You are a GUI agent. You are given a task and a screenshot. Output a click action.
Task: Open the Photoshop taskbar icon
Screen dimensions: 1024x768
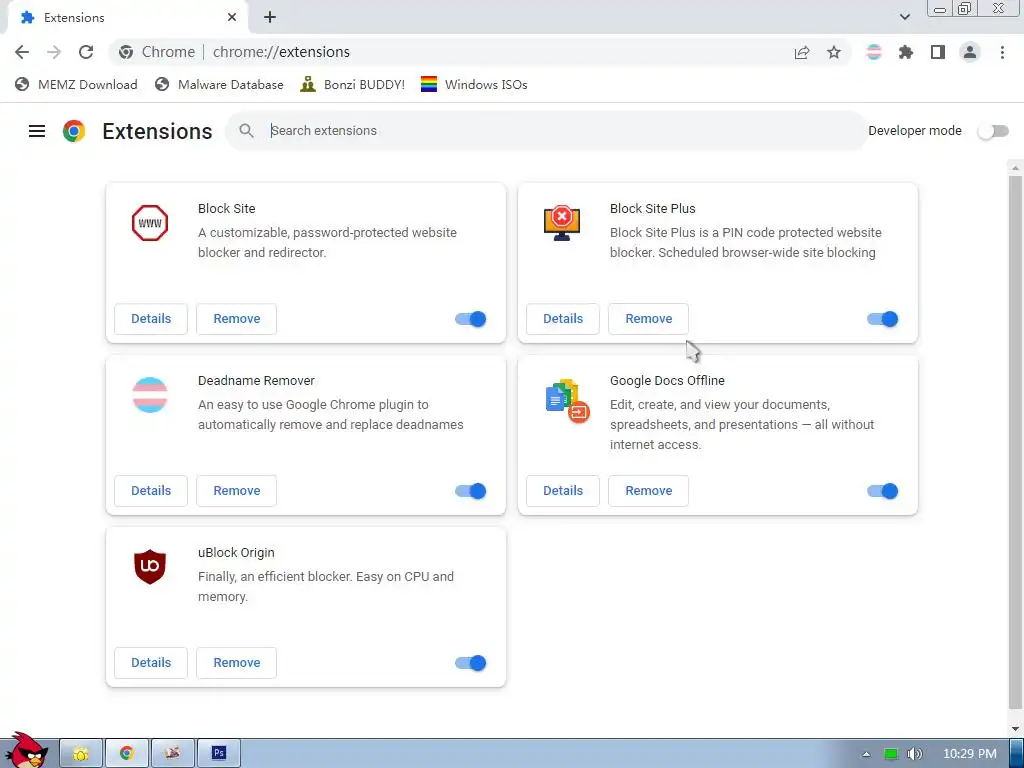point(219,754)
